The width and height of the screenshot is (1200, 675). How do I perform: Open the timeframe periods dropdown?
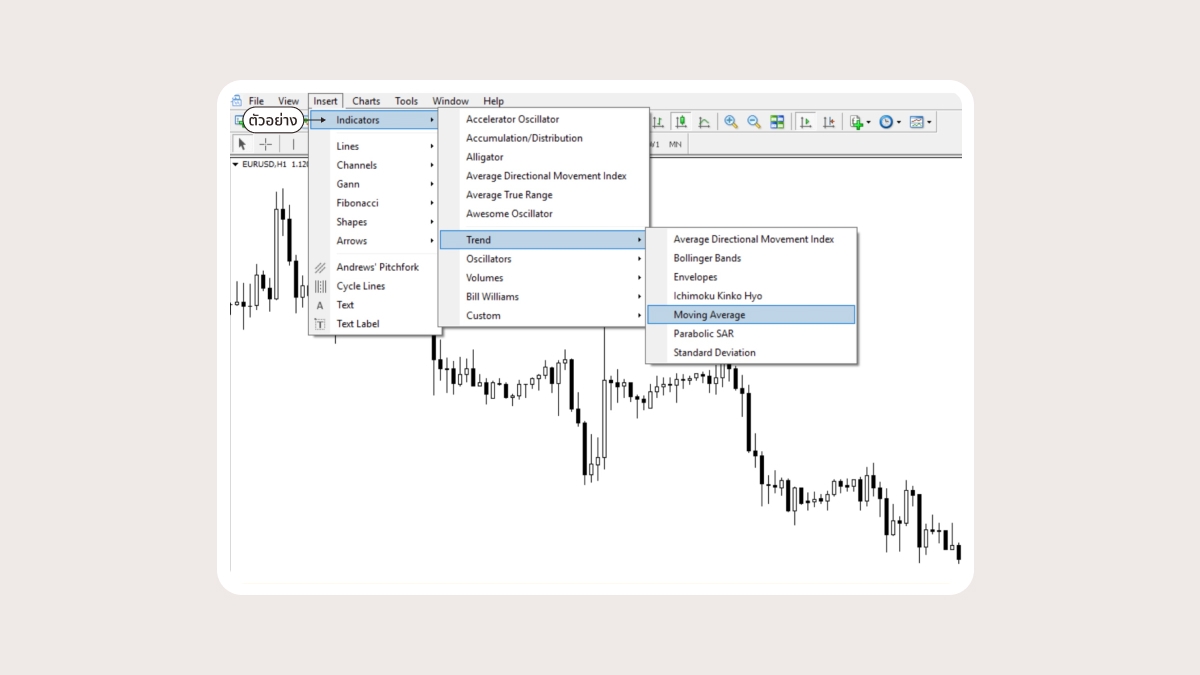(x=897, y=122)
